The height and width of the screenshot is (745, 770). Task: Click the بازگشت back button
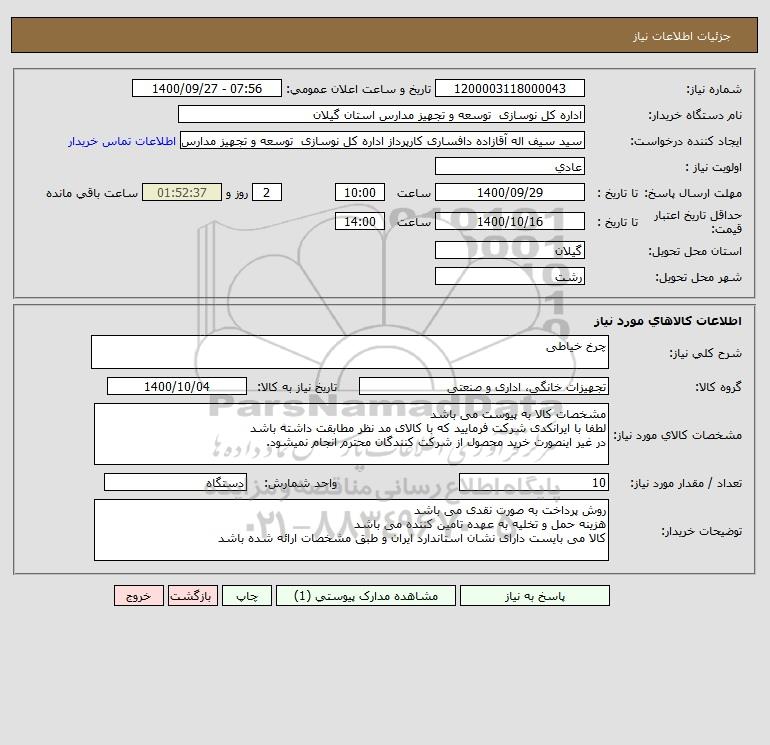click(x=192, y=596)
